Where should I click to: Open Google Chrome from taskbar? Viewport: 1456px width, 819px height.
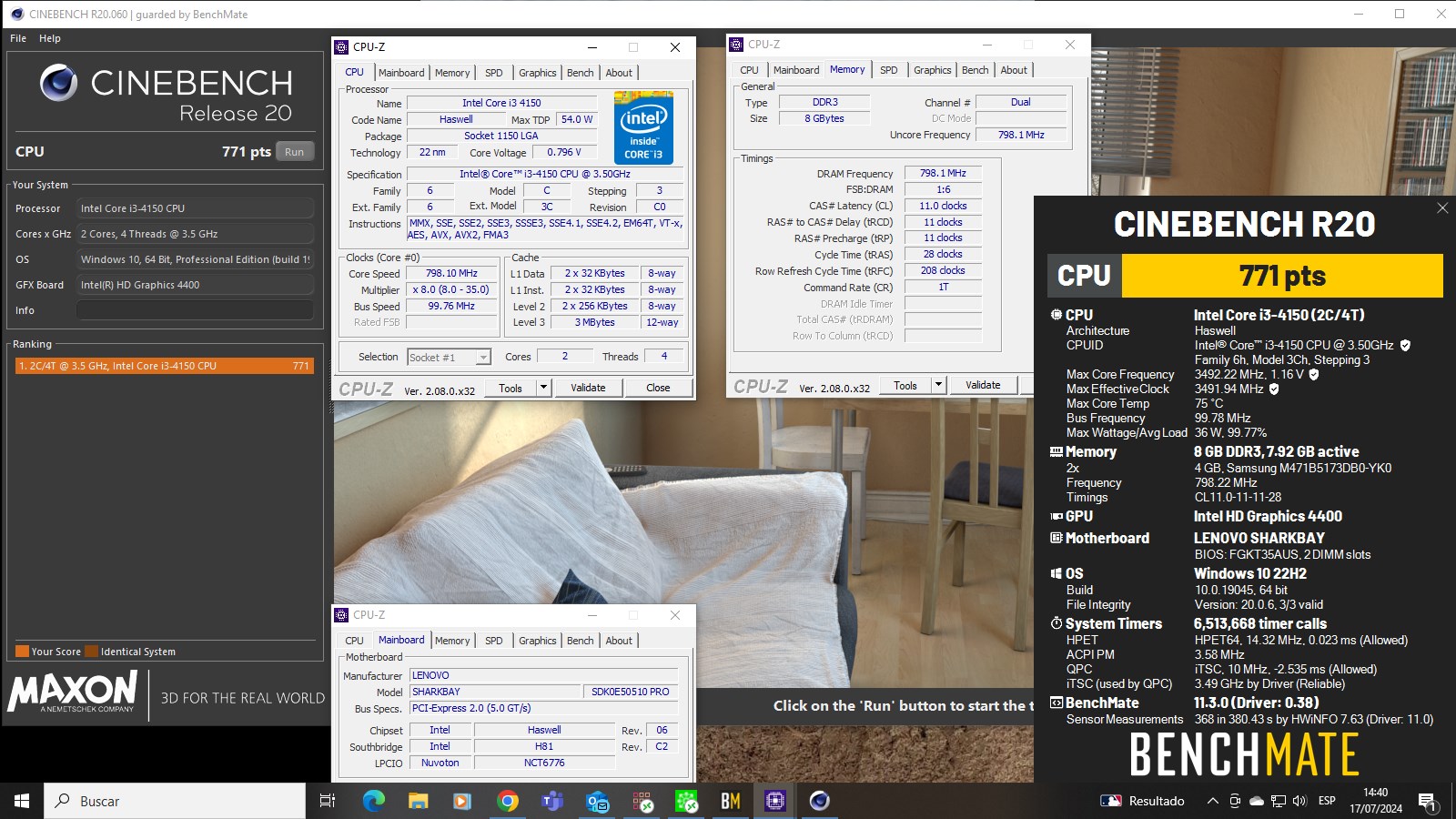(508, 801)
